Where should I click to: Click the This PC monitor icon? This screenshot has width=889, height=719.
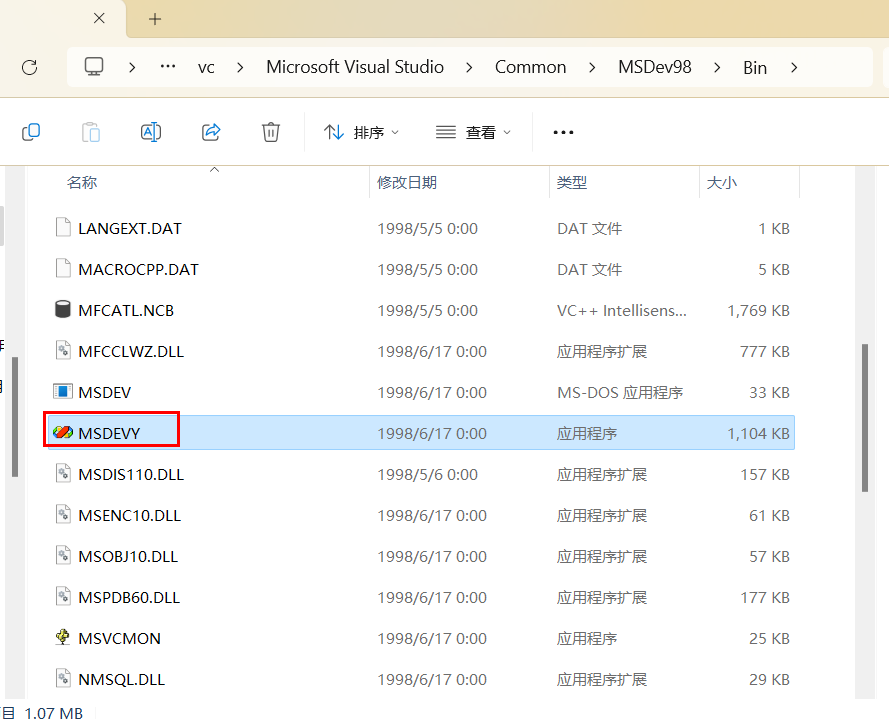click(x=94, y=67)
